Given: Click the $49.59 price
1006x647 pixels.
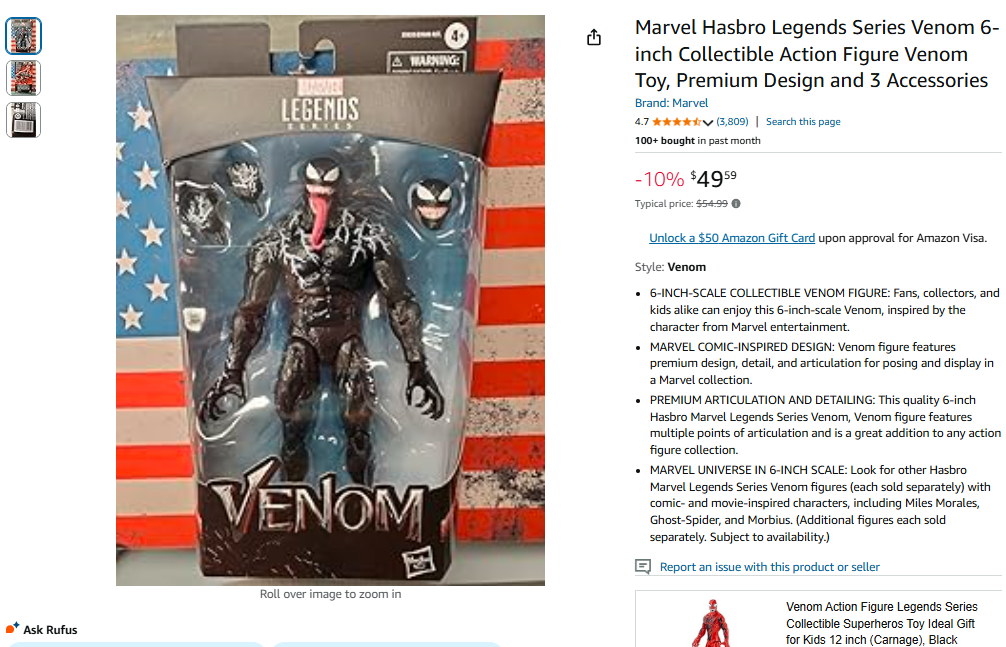Looking at the screenshot, I should pos(713,178).
